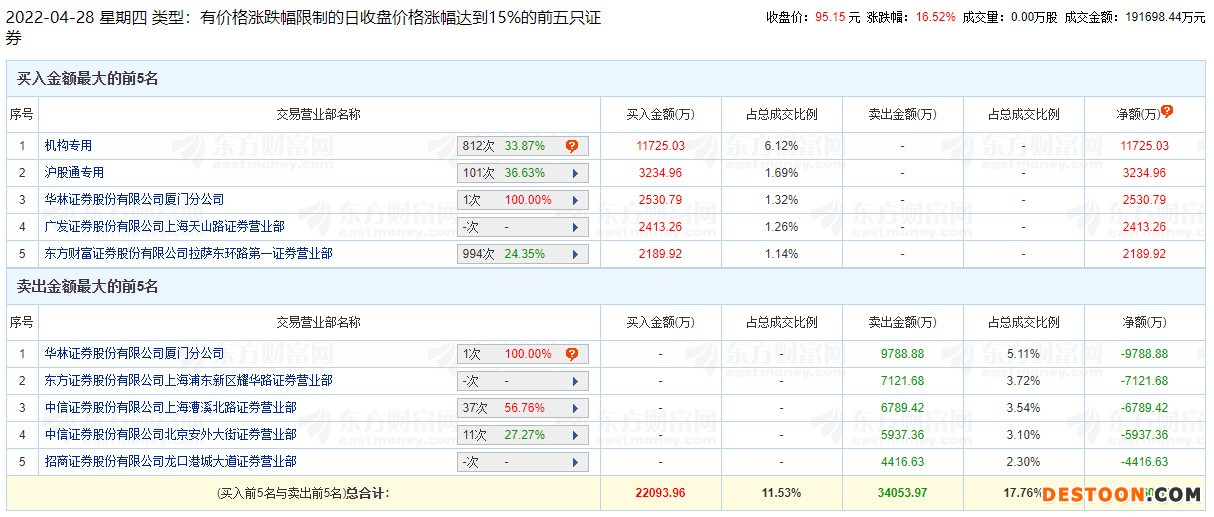Click the arrow icon in 中信证券上海漕溪北路 row
Viewport: 1214px width, 517px height.
pyautogui.click(x=575, y=408)
